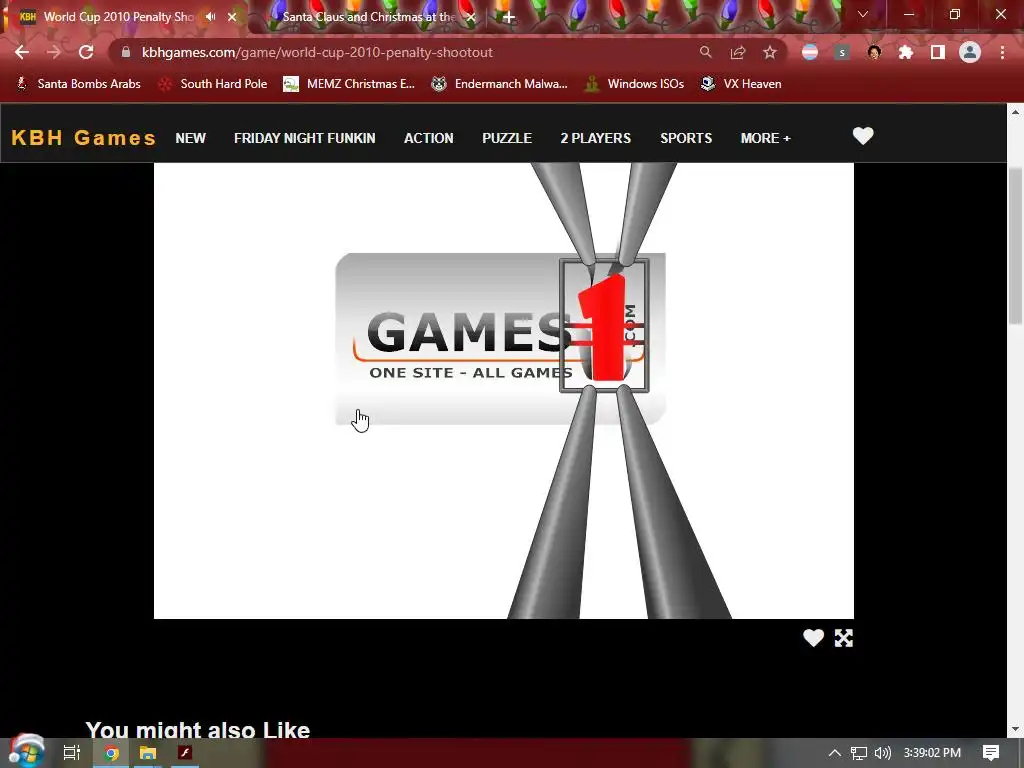Screen dimensions: 1024x768
Task: Open the notification center icon
Action: pyautogui.click(x=991, y=753)
